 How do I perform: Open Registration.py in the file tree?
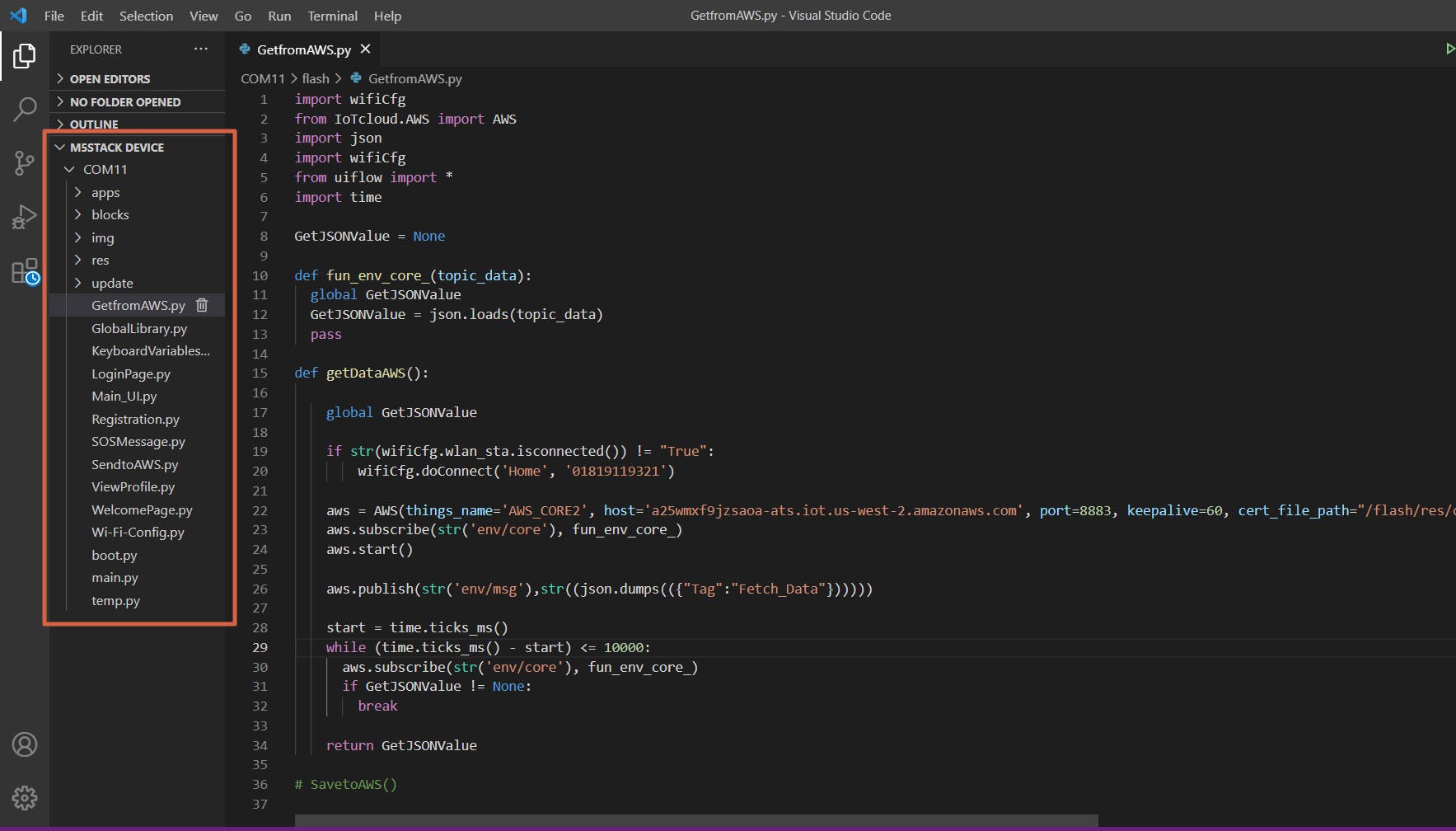135,419
